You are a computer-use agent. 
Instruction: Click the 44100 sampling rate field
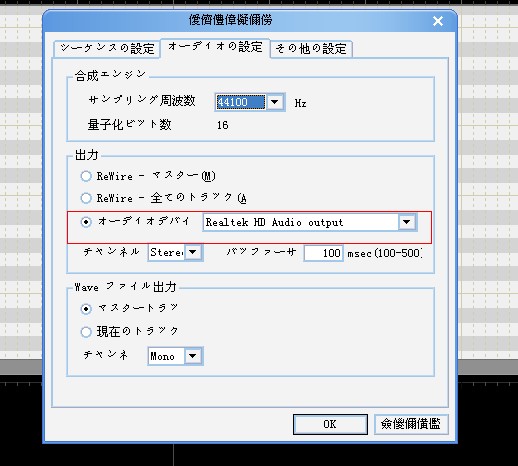(241, 102)
